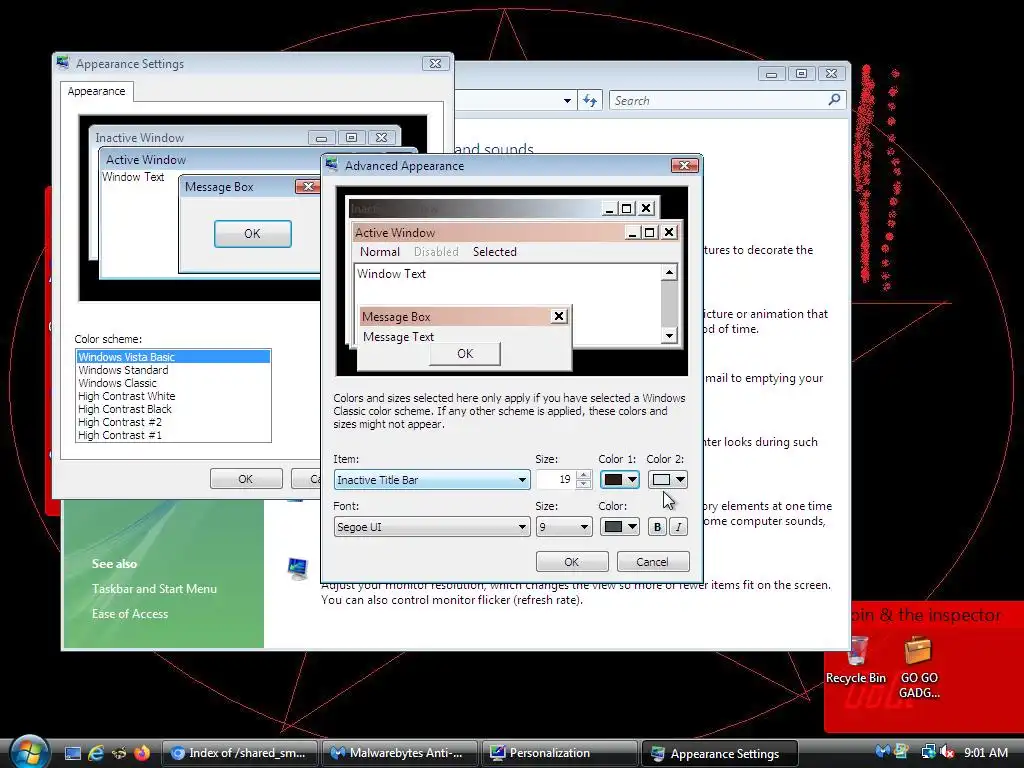Click Window Text in the Advanced Appearance preview
1024x768 pixels.
tap(391, 274)
